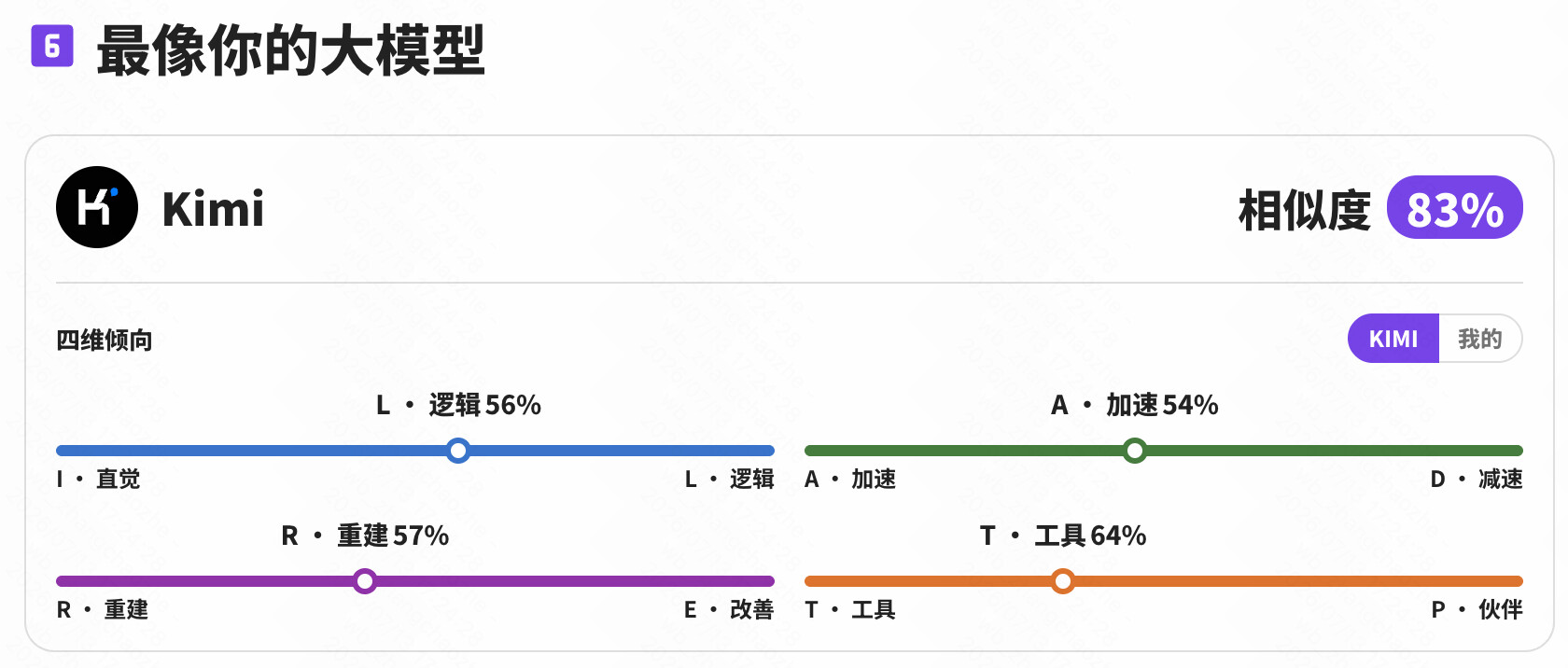Click the P · 伙伴 endpoint label
The image size is (1568, 668).
pos(1477,609)
